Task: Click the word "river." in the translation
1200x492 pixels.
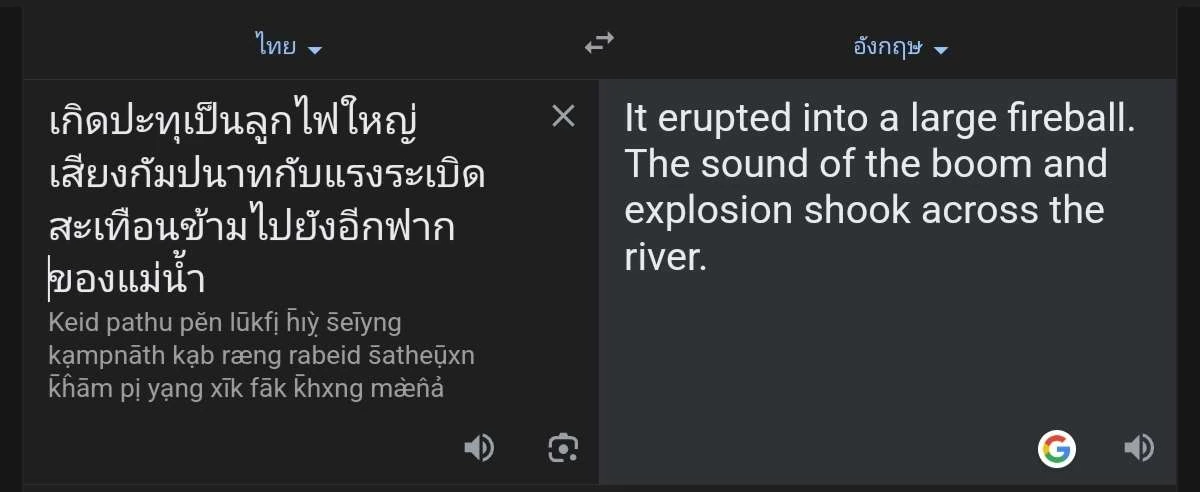Action: 666,257
